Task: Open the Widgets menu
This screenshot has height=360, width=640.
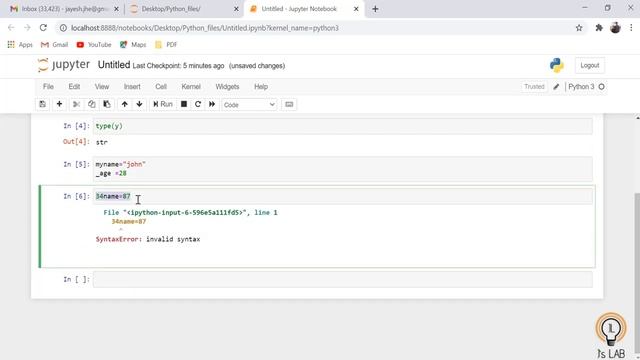Action: (x=227, y=87)
